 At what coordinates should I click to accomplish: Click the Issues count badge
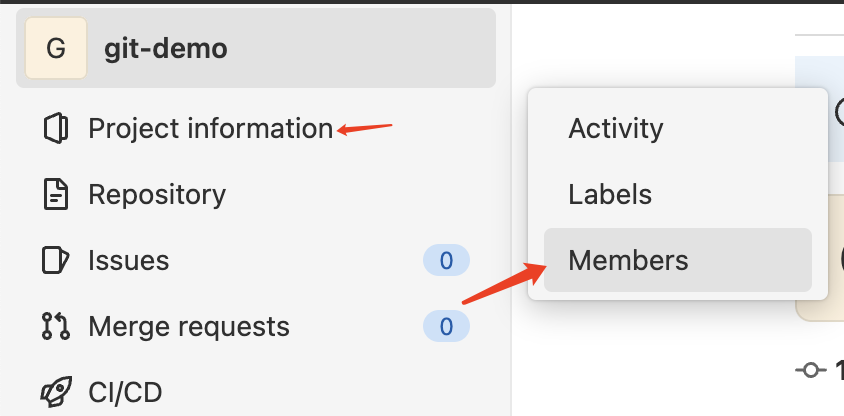point(446,262)
